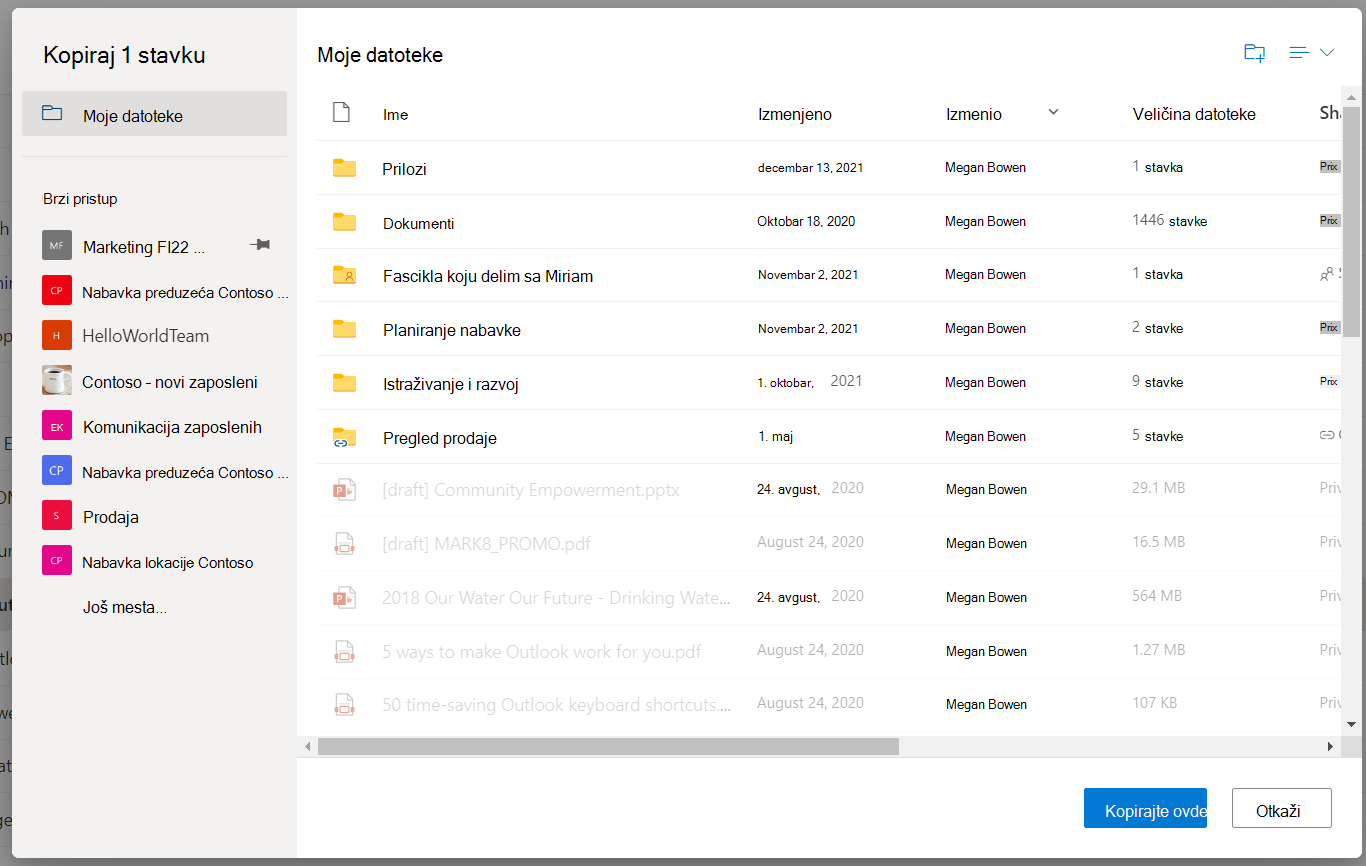Open the Još mesta link
The image size is (1366, 866).
pos(124,607)
